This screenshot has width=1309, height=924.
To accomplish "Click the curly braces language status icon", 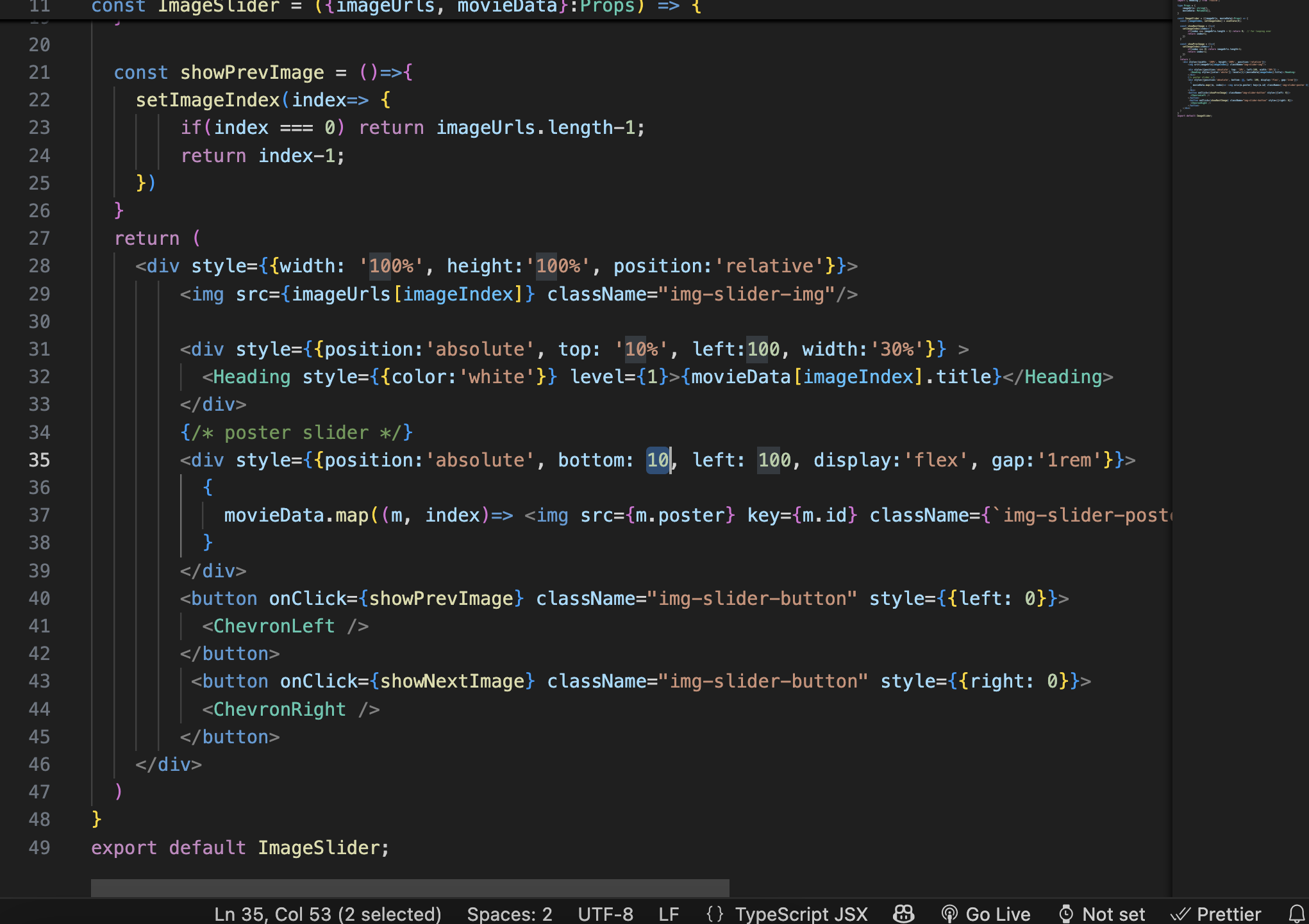I will (x=715, y=914).
